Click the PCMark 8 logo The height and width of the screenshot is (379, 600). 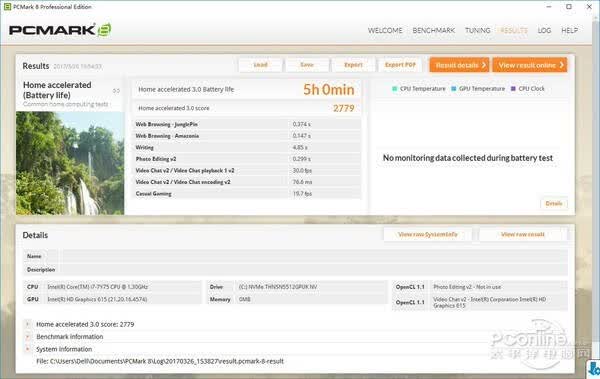pos(60,30)
